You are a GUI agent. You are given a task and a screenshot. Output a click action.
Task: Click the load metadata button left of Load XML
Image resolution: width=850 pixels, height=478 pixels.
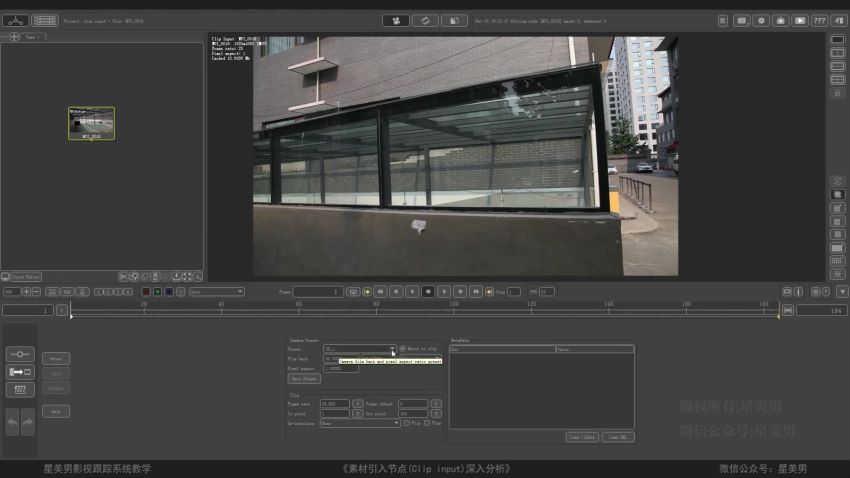point(582,437)
